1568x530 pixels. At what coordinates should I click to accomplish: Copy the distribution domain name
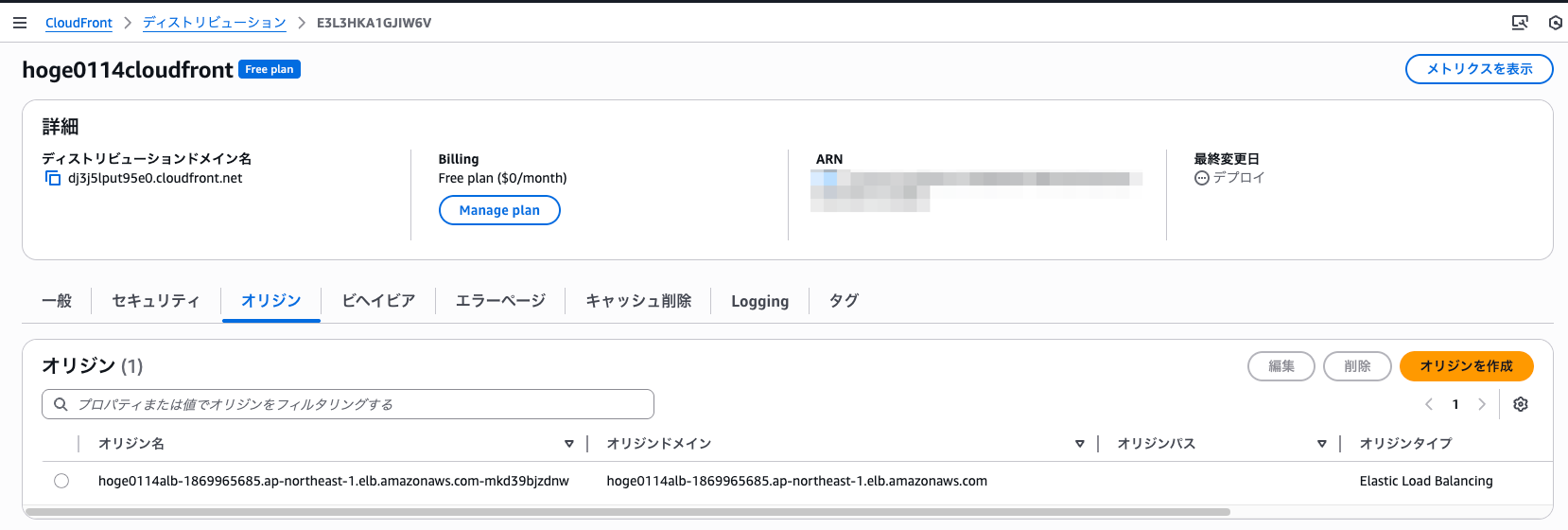coord(53,178)
